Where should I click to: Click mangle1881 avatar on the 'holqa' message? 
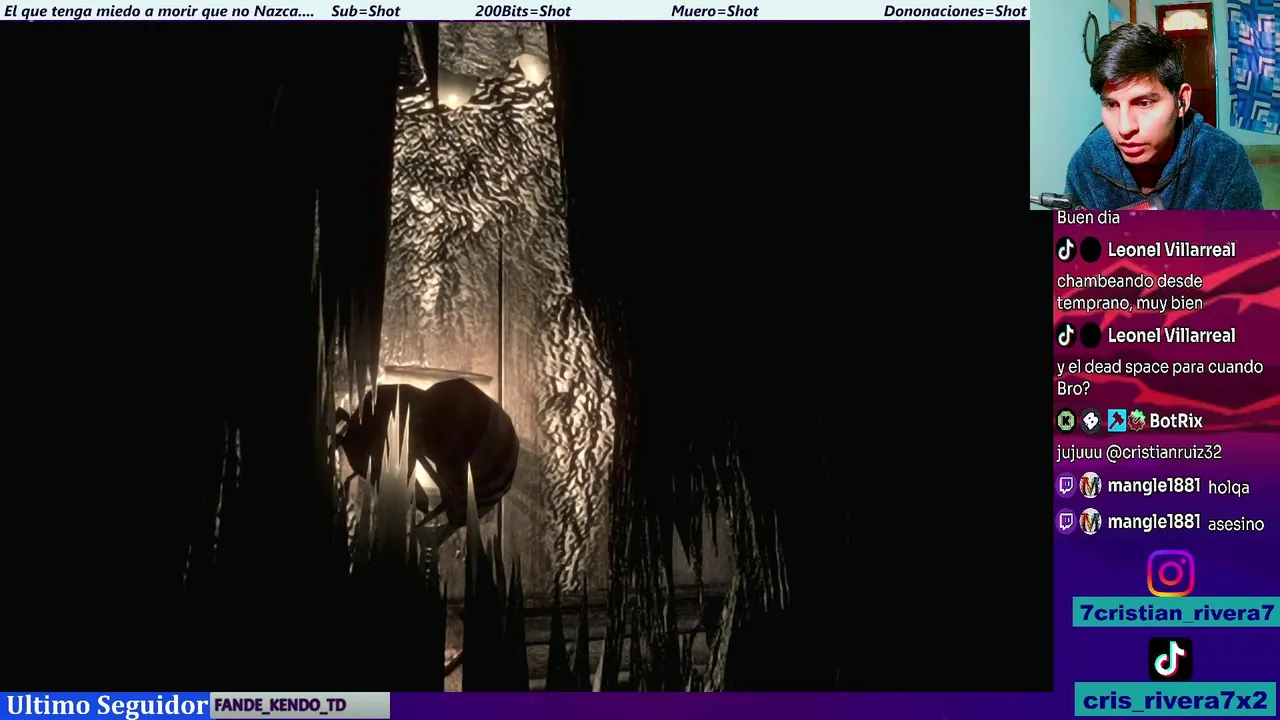click(1090, 486)
